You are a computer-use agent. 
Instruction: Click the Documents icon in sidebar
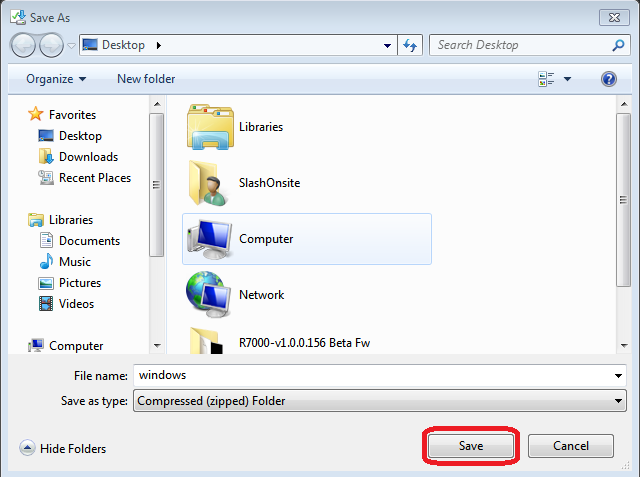click(46, 240)
